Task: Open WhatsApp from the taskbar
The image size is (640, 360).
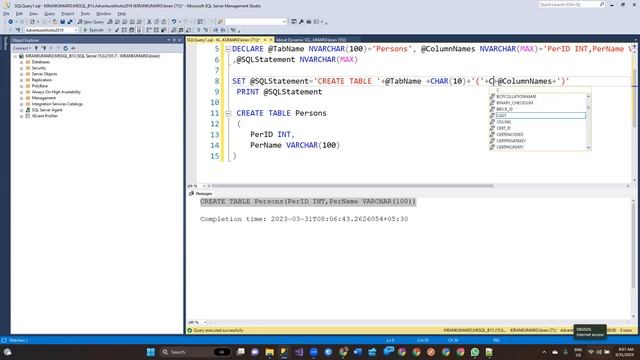Action: [x=475, y=352]
